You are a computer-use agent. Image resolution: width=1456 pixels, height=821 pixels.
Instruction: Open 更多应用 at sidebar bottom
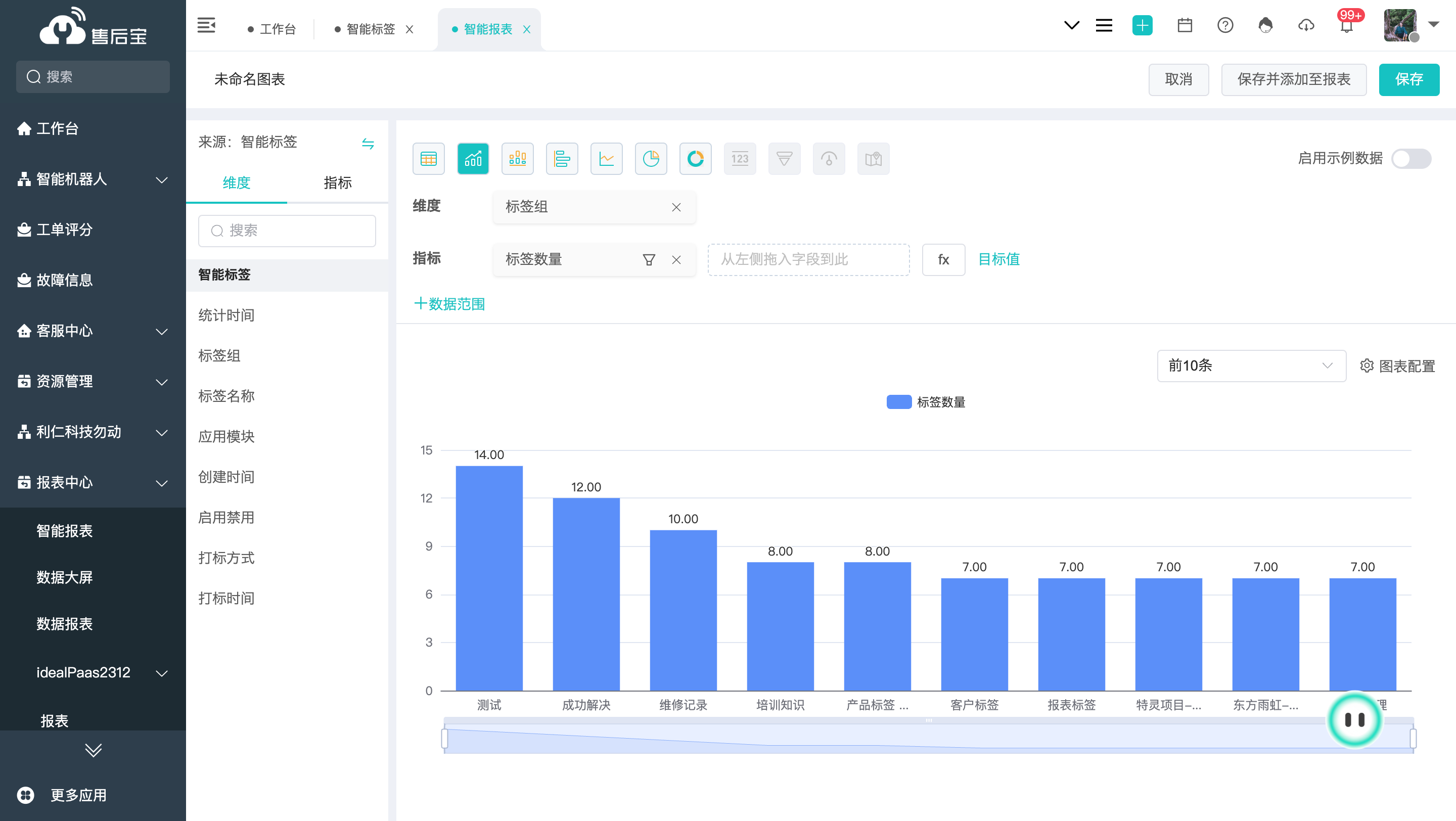(62, 796)
